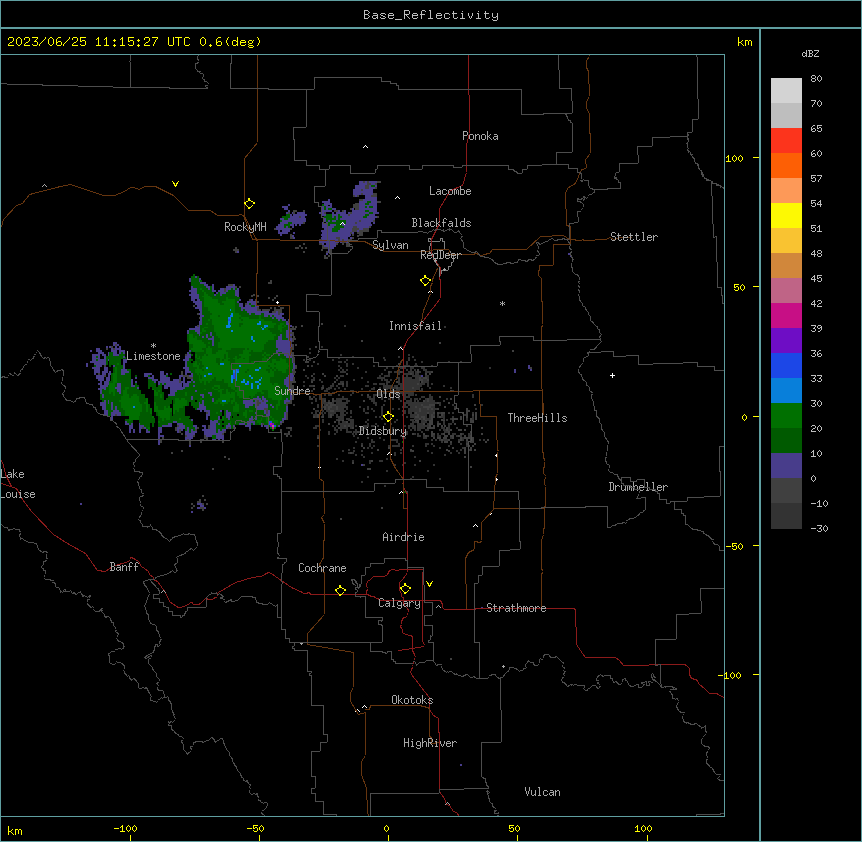Click the Okotoks town label
This screenshot has height=842, width=862.
(412, 700)
